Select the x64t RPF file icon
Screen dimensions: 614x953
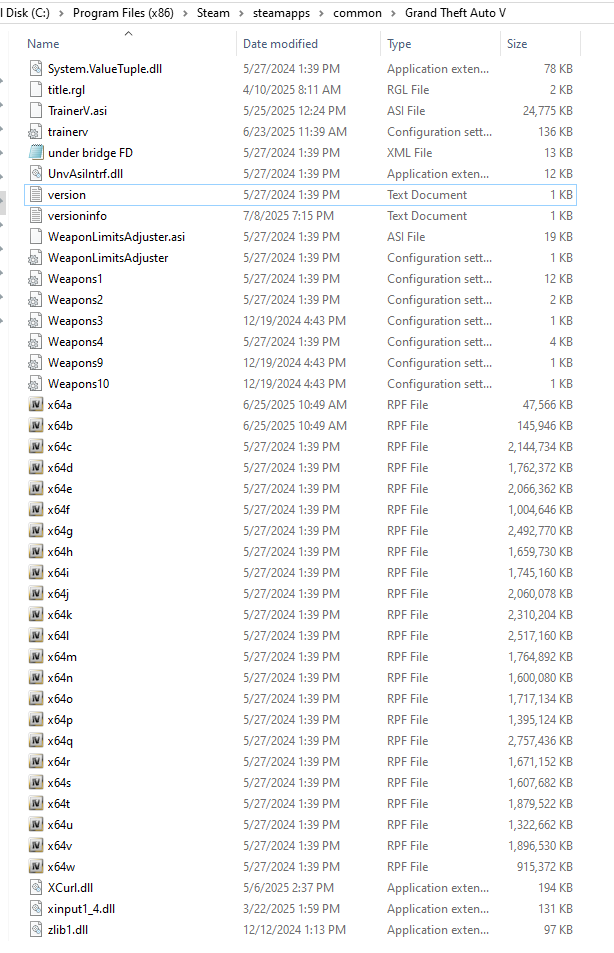click(36, 803)
